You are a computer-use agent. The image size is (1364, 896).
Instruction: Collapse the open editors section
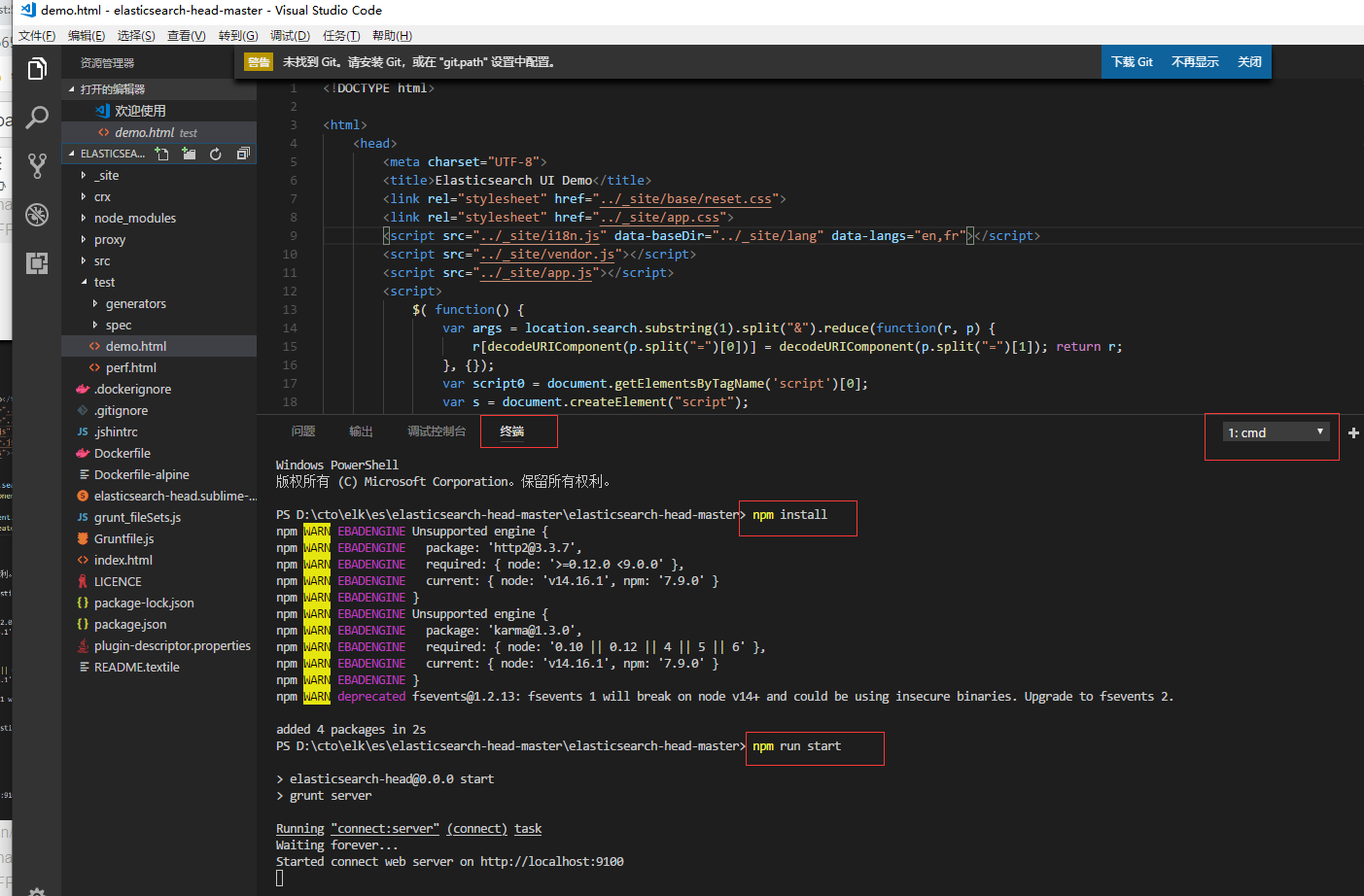coord(112,88)
